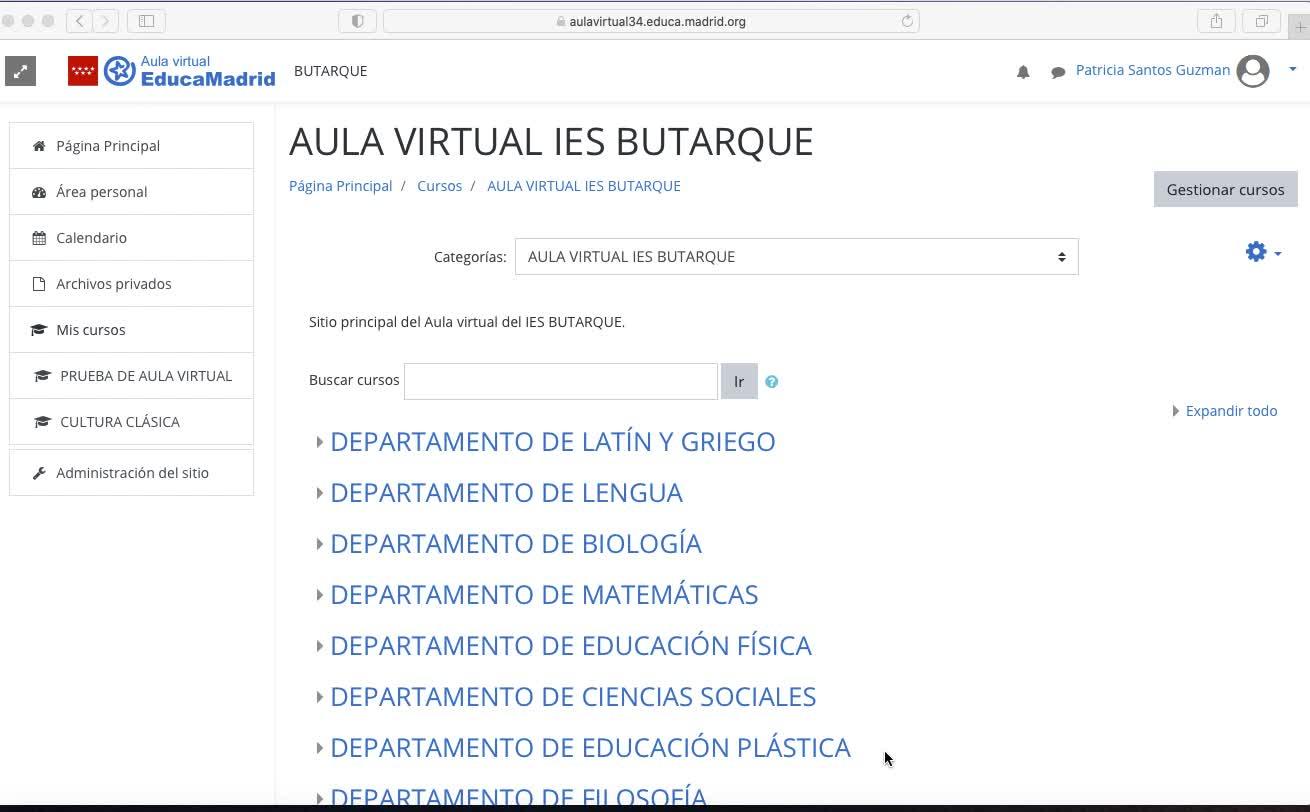Viewport: 1310px width, 812px height.
Task: Open Archivos privados in the sidebar
Action: [x=131, y=284]
